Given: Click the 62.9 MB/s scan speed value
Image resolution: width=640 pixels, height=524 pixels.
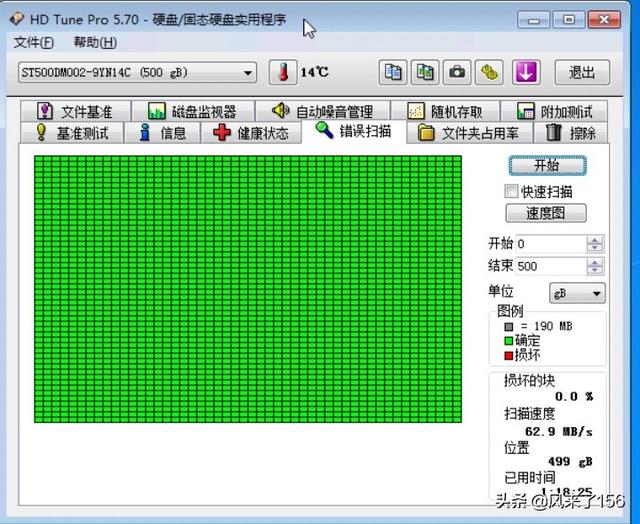Looking at the screenshot, I should 559,431.
